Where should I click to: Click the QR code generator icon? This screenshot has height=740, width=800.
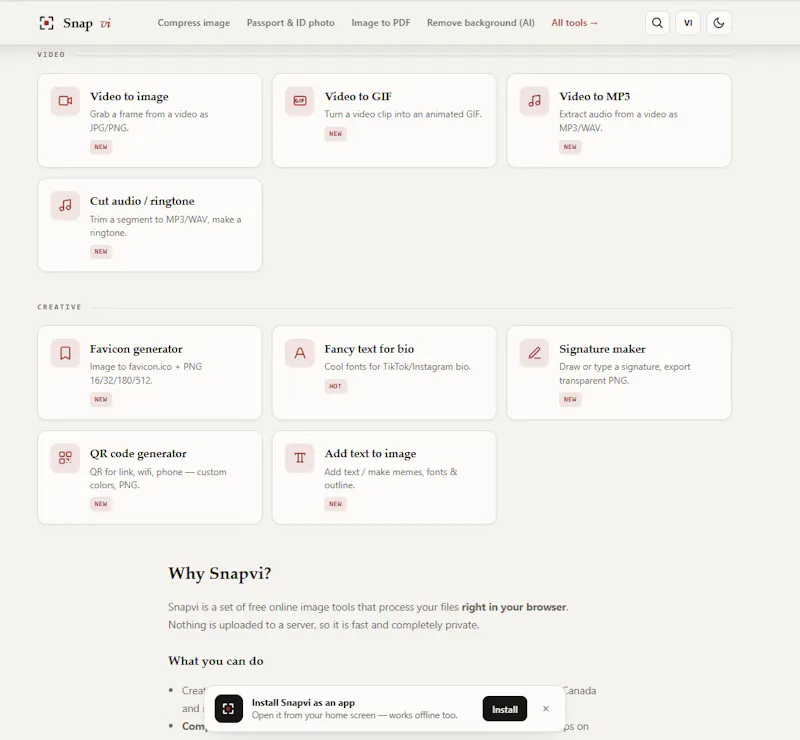tap(65, 458)
